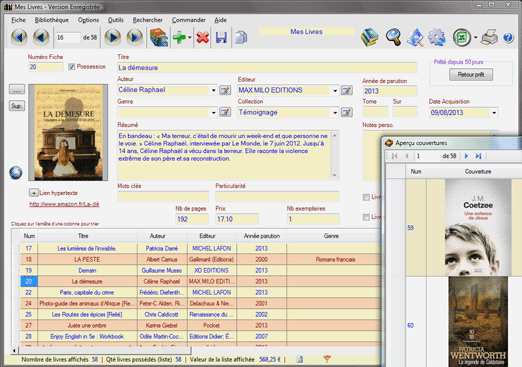Select row Paris, capitale du crime
The width and height of the screenshot is (522, 367).
point(200,292)
